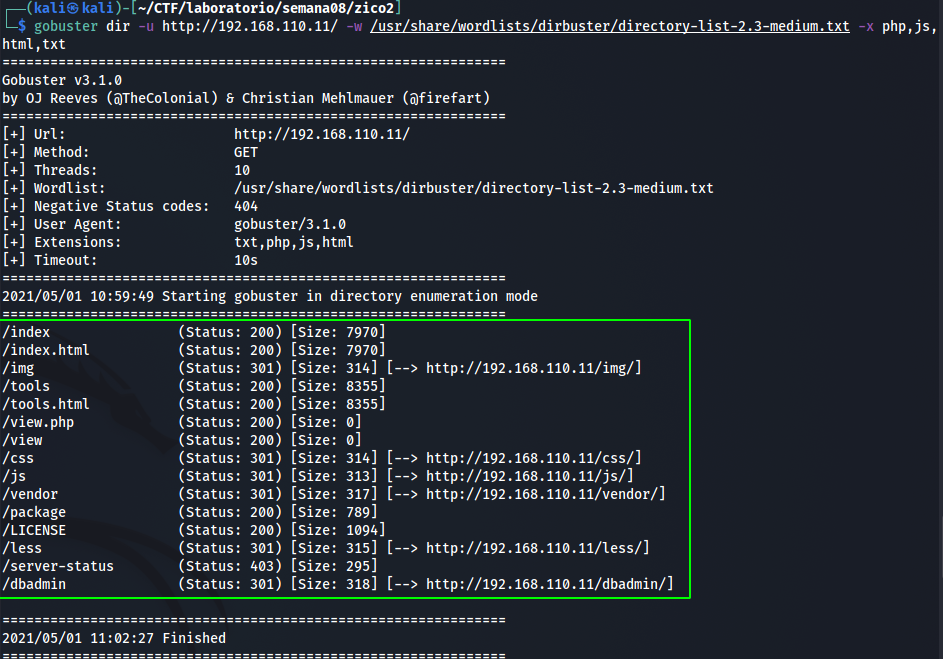Click the /package result entry

[x=34, y=512]
